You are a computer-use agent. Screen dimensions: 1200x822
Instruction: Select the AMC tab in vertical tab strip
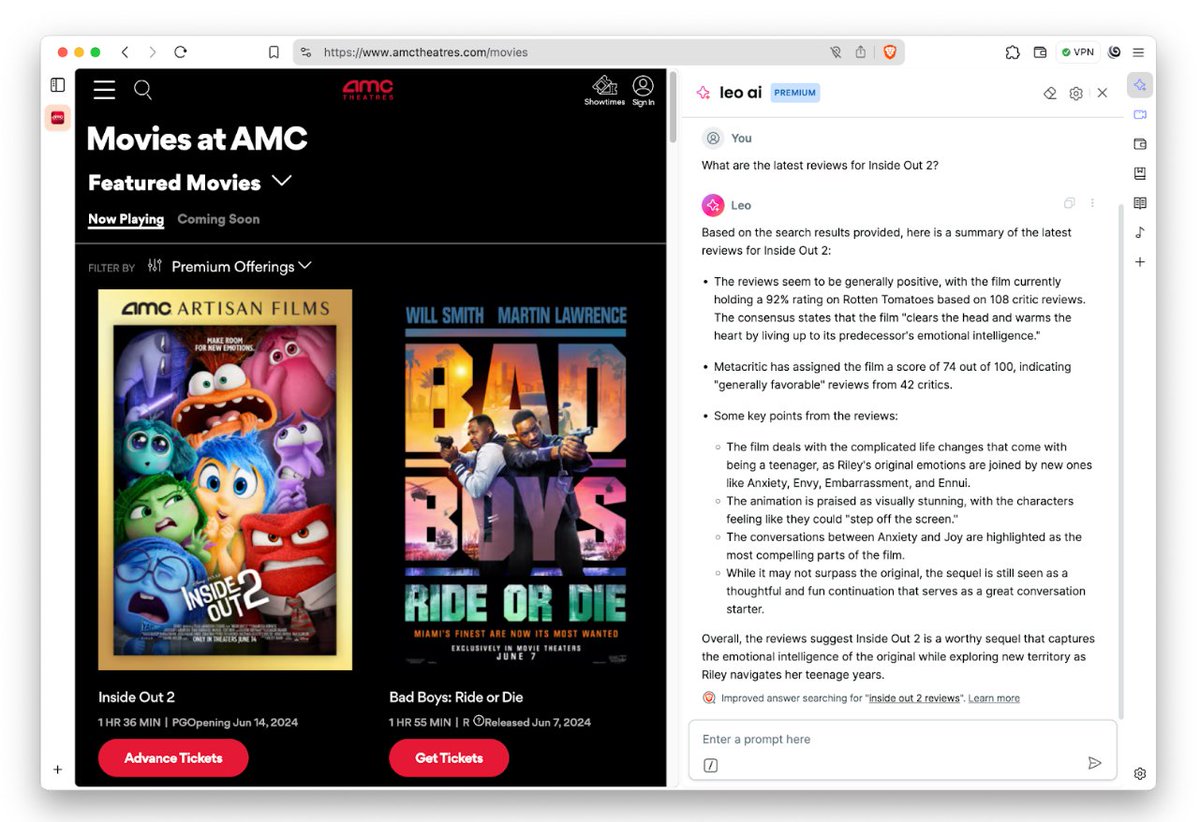click(58, 117)
